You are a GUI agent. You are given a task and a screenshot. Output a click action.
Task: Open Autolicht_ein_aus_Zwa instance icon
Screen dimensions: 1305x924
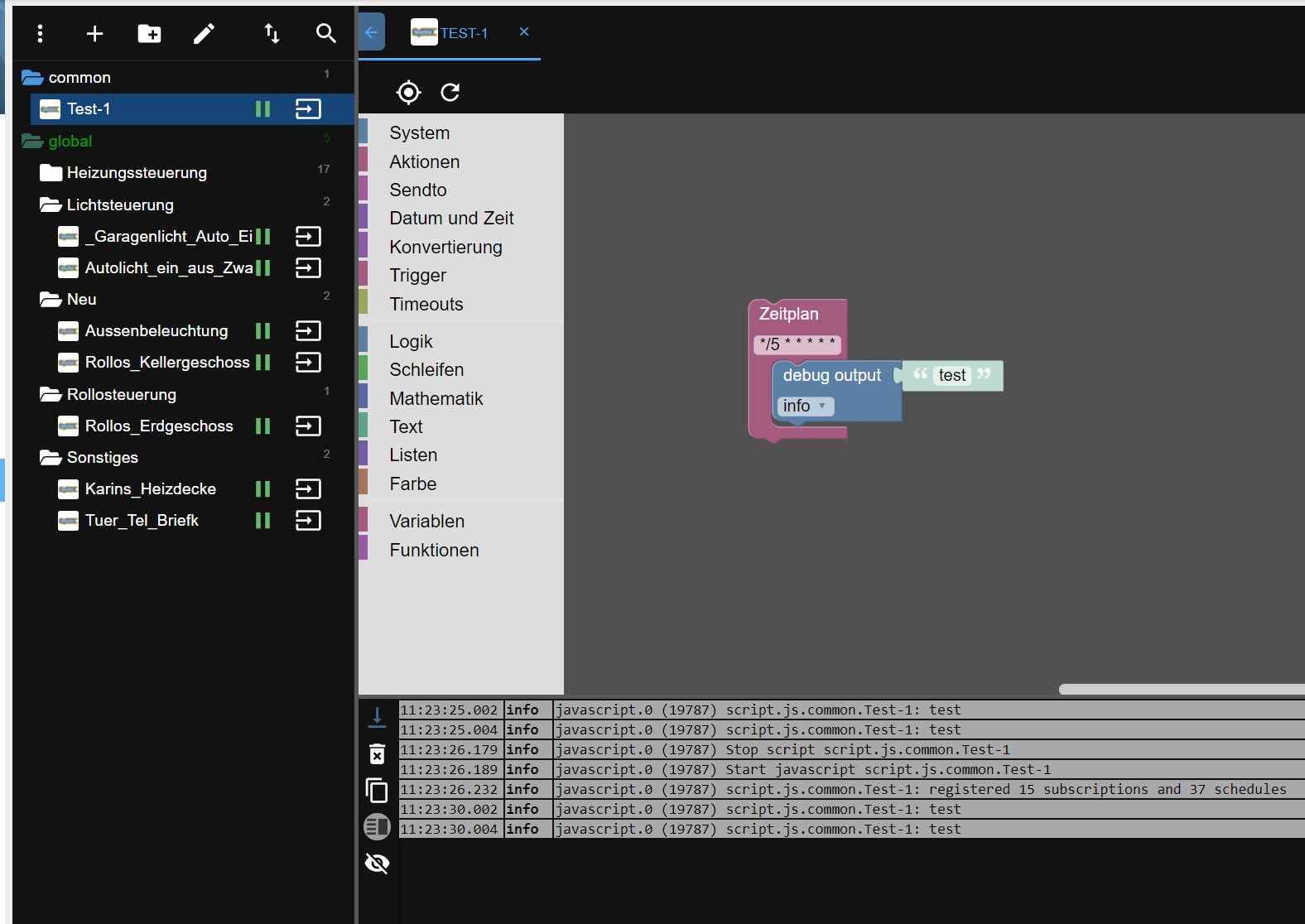308,268
